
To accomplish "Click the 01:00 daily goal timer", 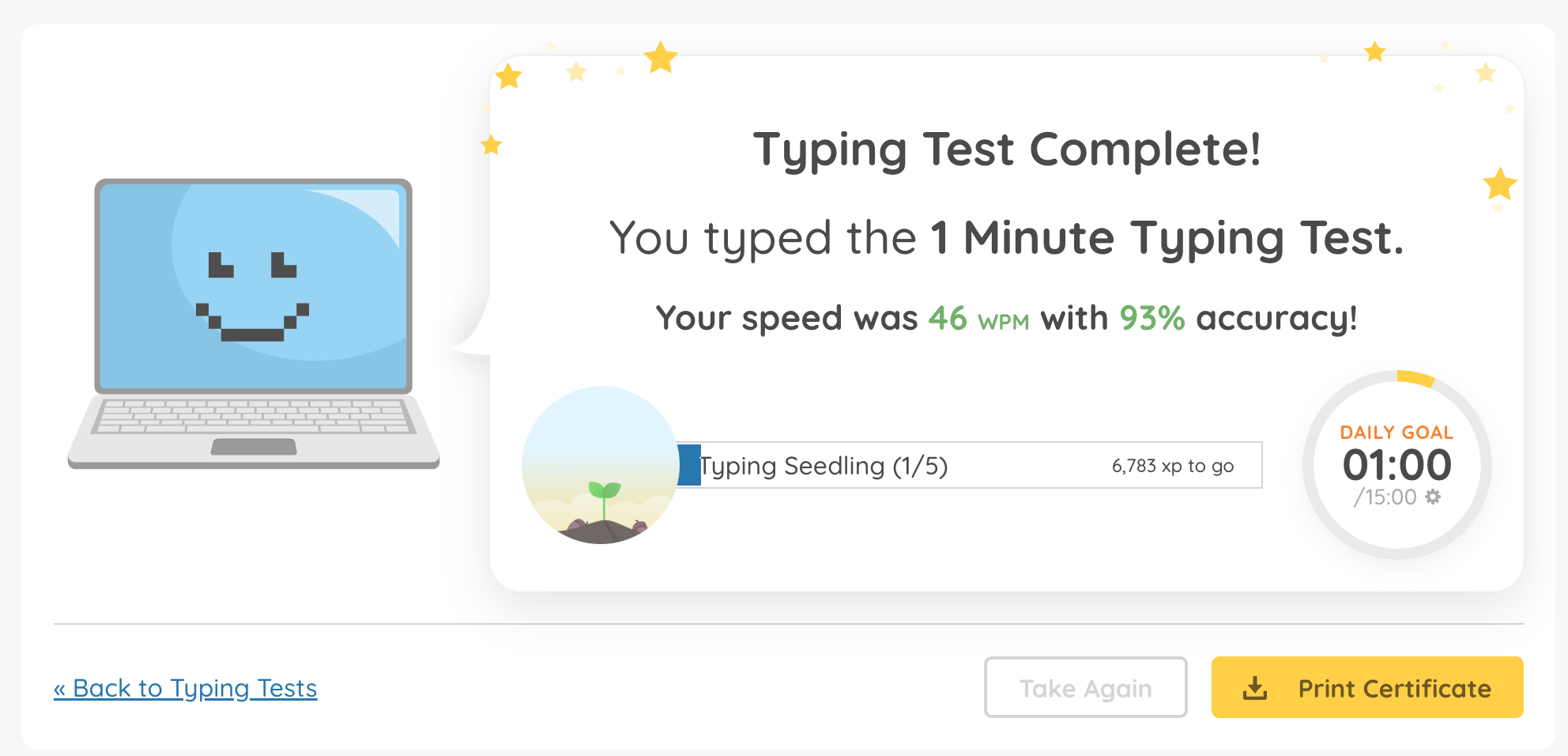I will 1396,464.
